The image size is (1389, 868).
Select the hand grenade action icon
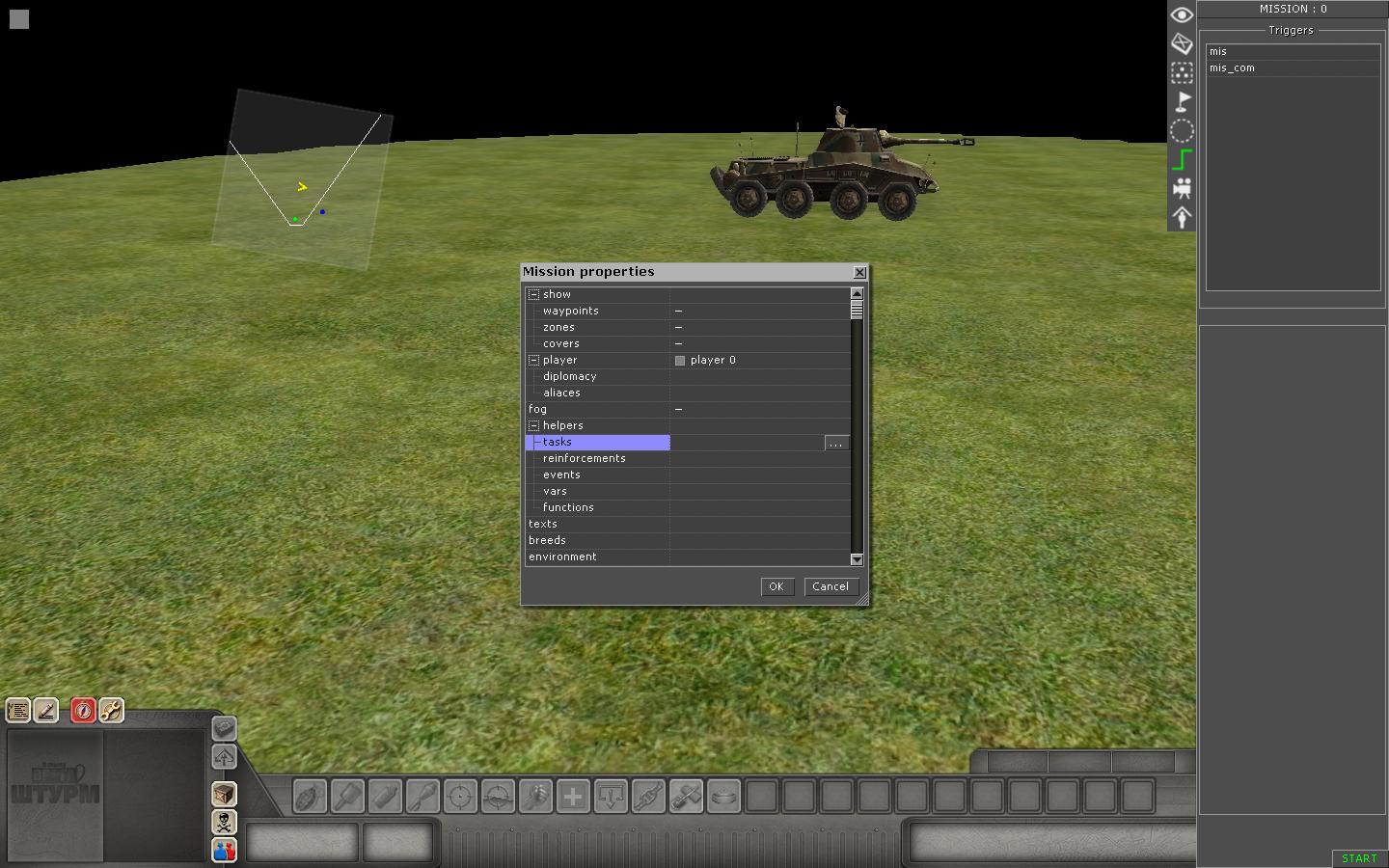pyautogui.click(x=310, y=797)
